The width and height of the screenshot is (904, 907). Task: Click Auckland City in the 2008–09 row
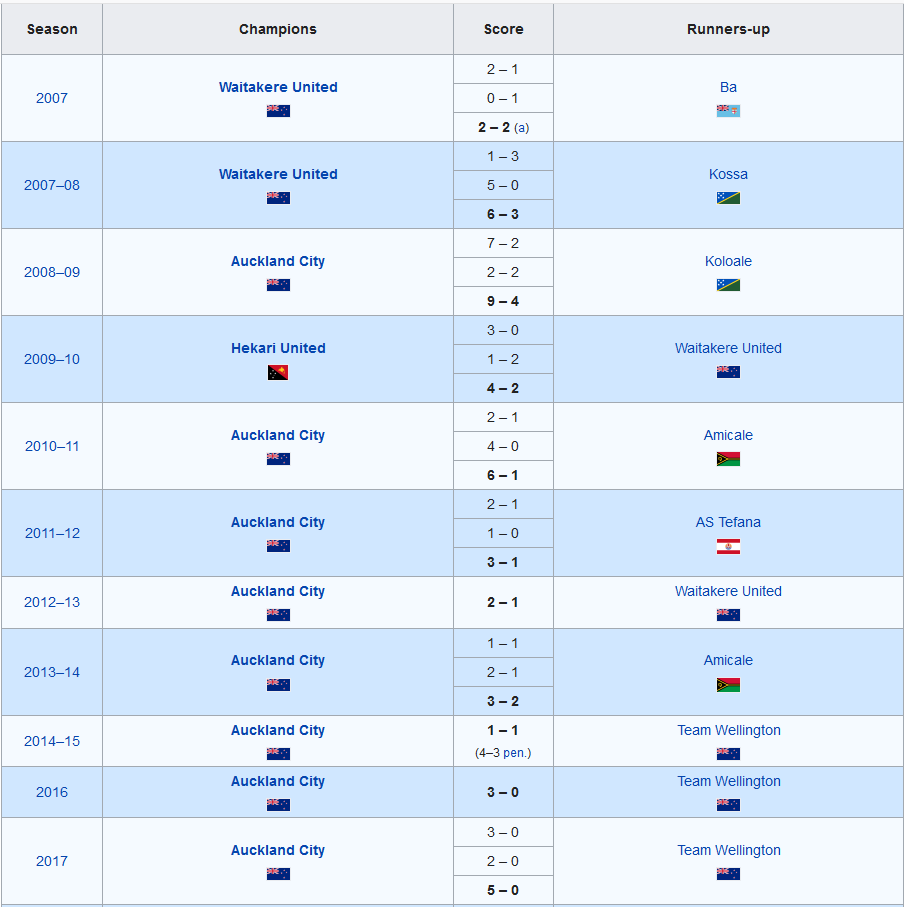[x=278, y=261]
